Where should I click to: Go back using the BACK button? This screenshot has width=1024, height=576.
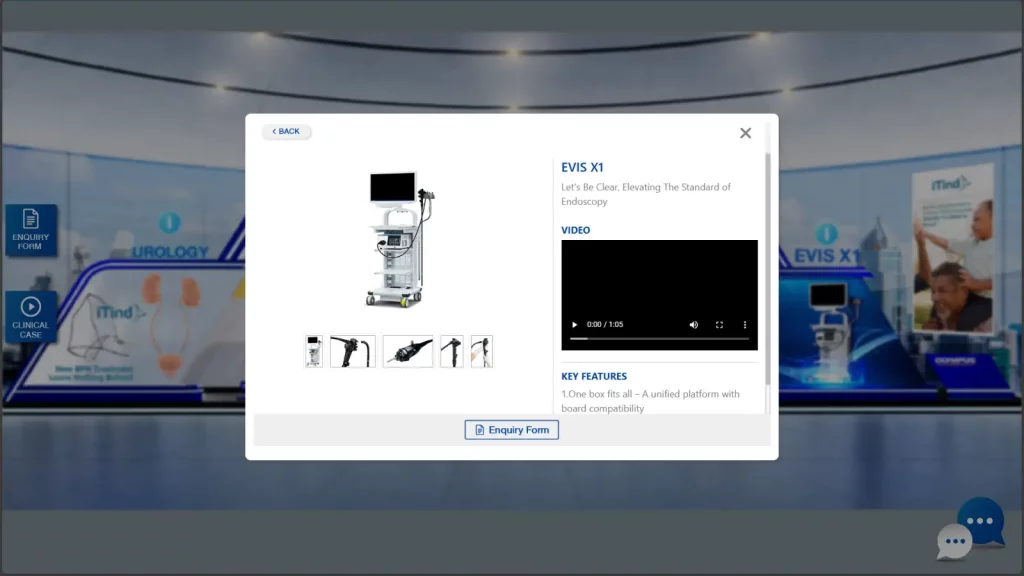tap(287, 132)
